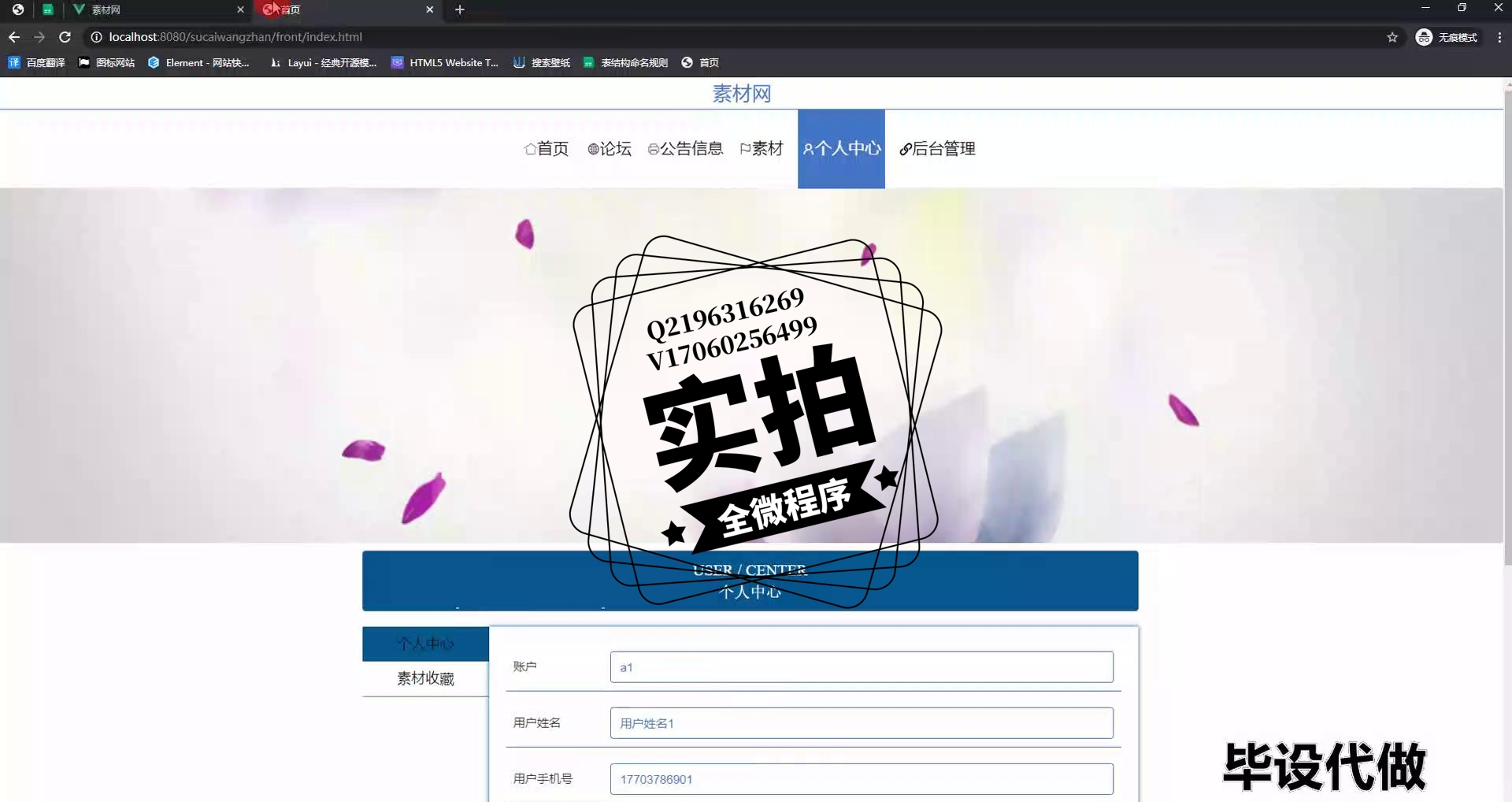The height and width of the screenshot is (802, 1512).
Task: Go back with the browser back arrow
Action: [14, 37]
